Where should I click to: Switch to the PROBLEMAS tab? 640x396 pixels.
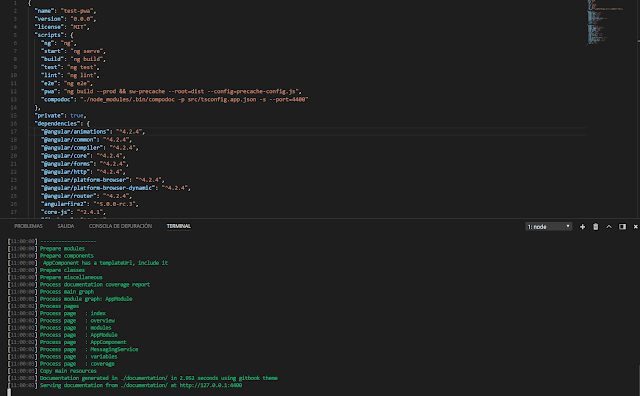[28, 226]
